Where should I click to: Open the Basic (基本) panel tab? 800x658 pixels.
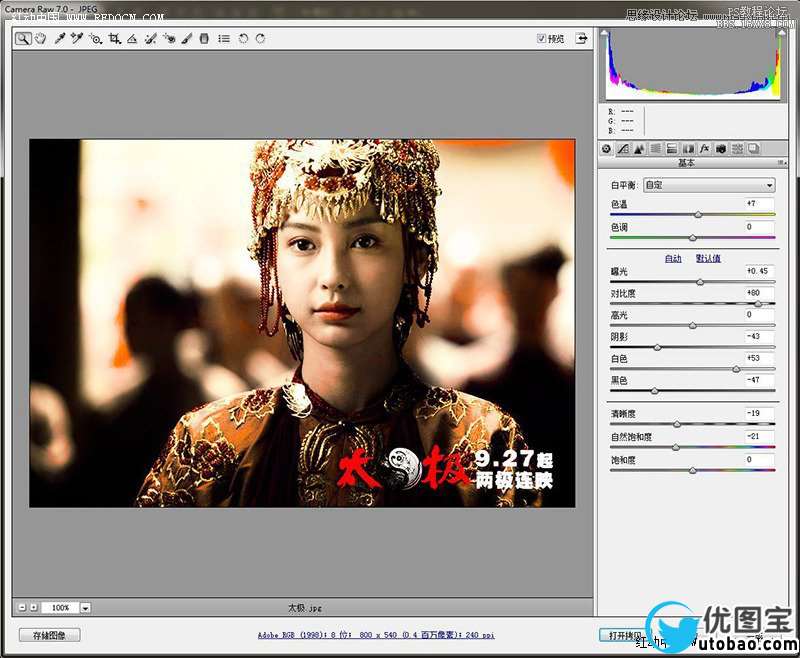(606, 148)
